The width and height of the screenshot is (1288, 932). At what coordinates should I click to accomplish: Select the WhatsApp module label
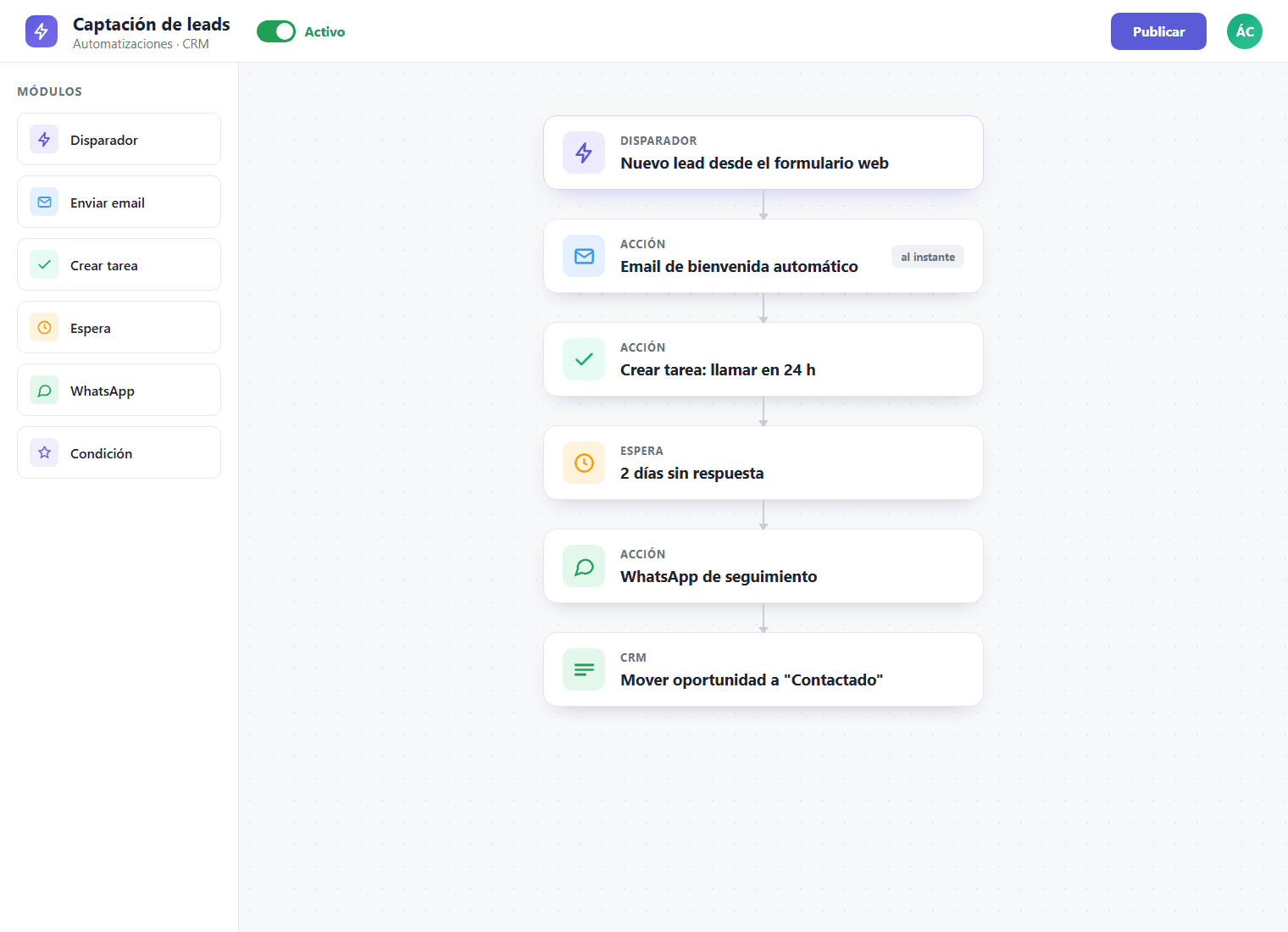(x=103, y=391)
